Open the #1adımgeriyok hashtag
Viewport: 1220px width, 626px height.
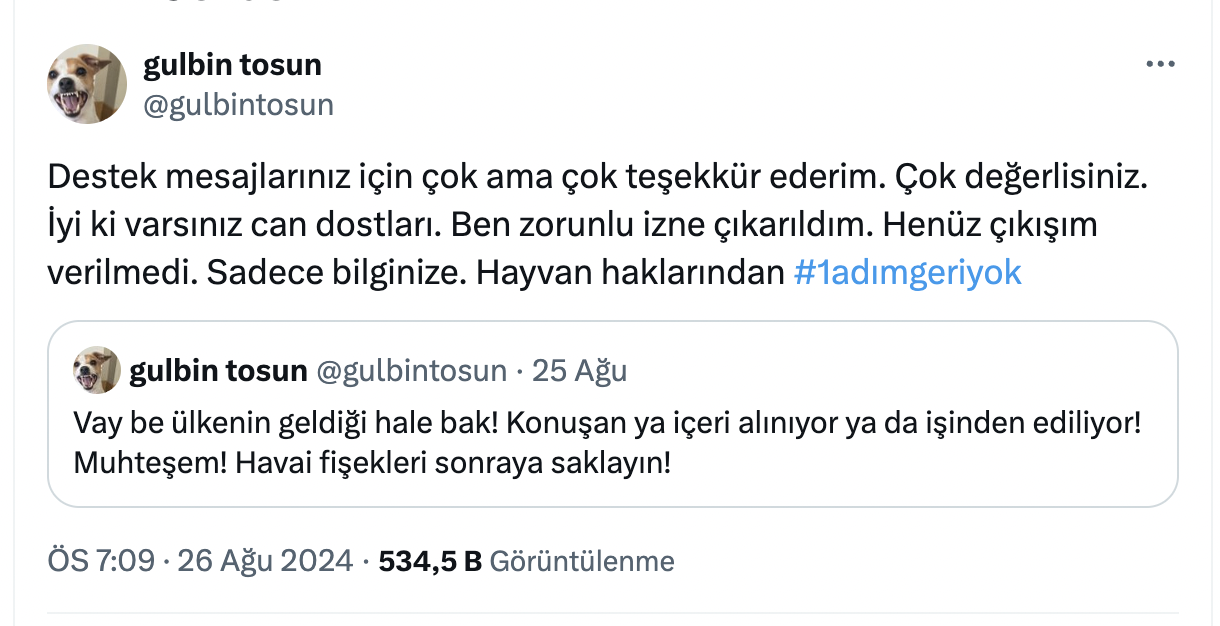(x=907, y=273)
